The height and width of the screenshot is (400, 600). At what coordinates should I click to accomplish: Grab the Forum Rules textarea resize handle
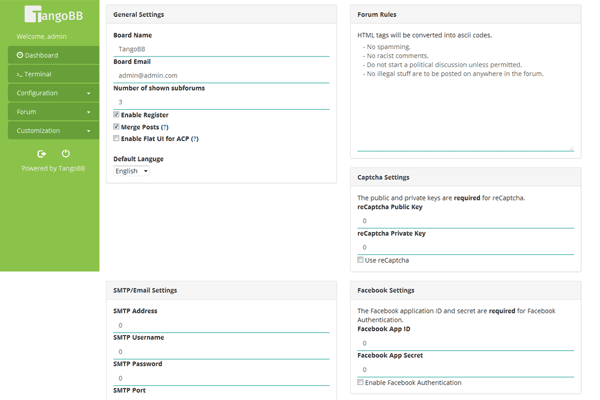571,148
